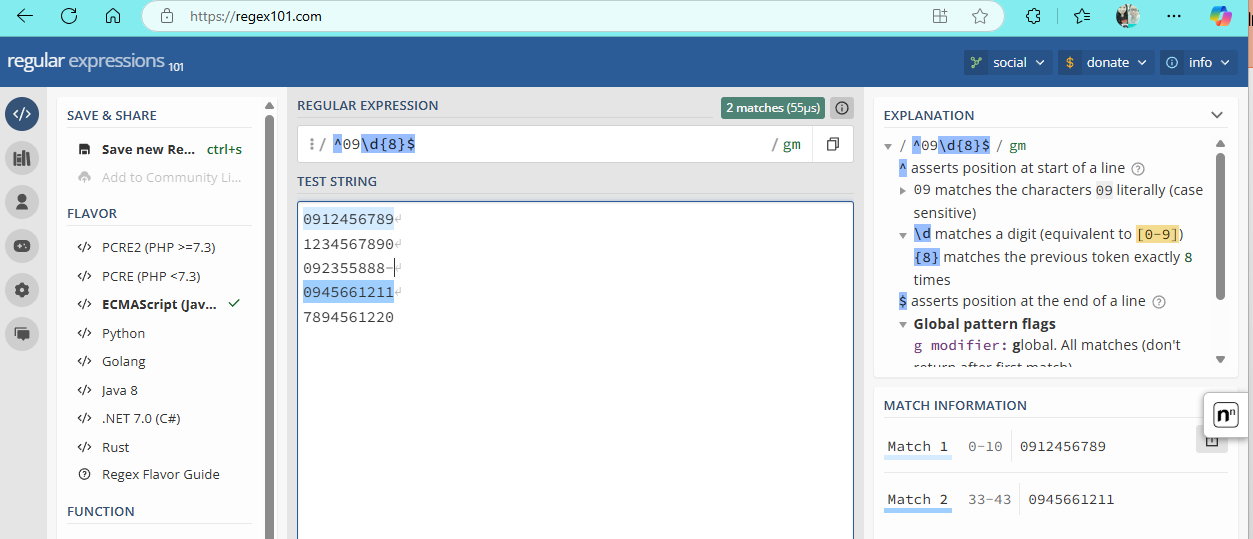Click the Explanation panel scrollbar
1253x539 pixels.
point(1220,225)
